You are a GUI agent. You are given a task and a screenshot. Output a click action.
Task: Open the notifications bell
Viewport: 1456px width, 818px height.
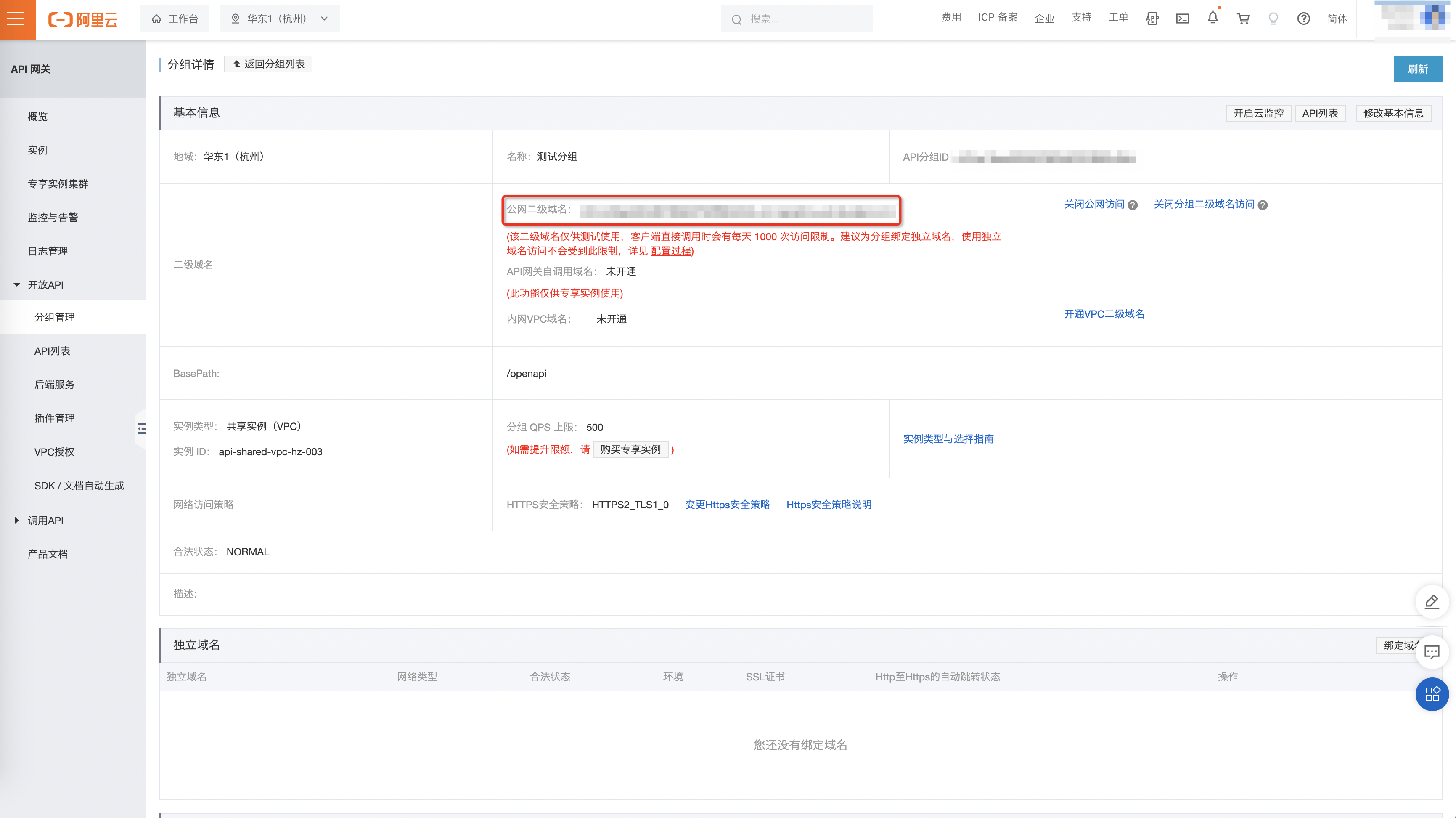tap(1212, 18)
